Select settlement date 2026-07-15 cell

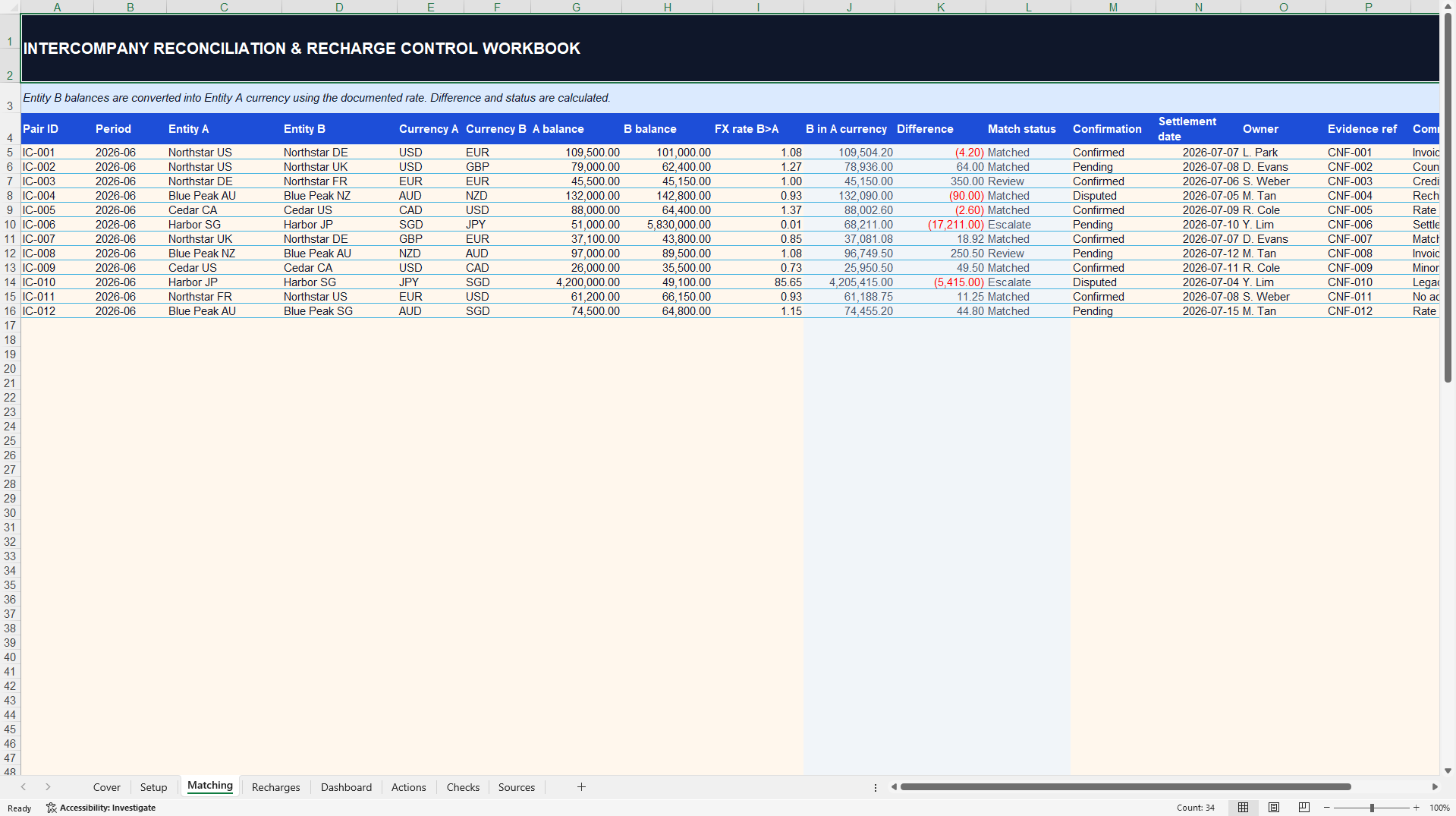(x=1198, y=311)
